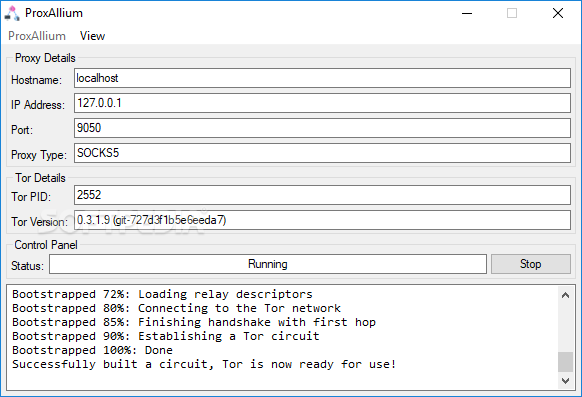The image size is (582, 397).
Task: Select the Tor PID field showing 2552
Action: 322,195
